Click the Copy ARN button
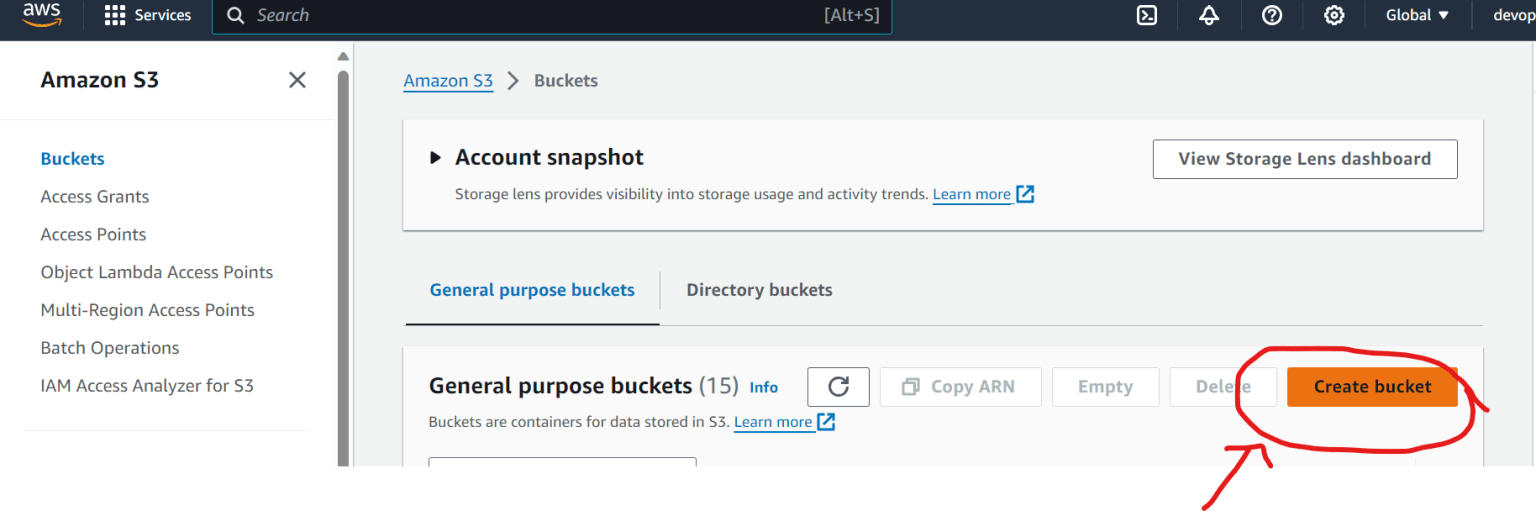Viewport: 1536px width, 511px height. click(x=961, y=387)
